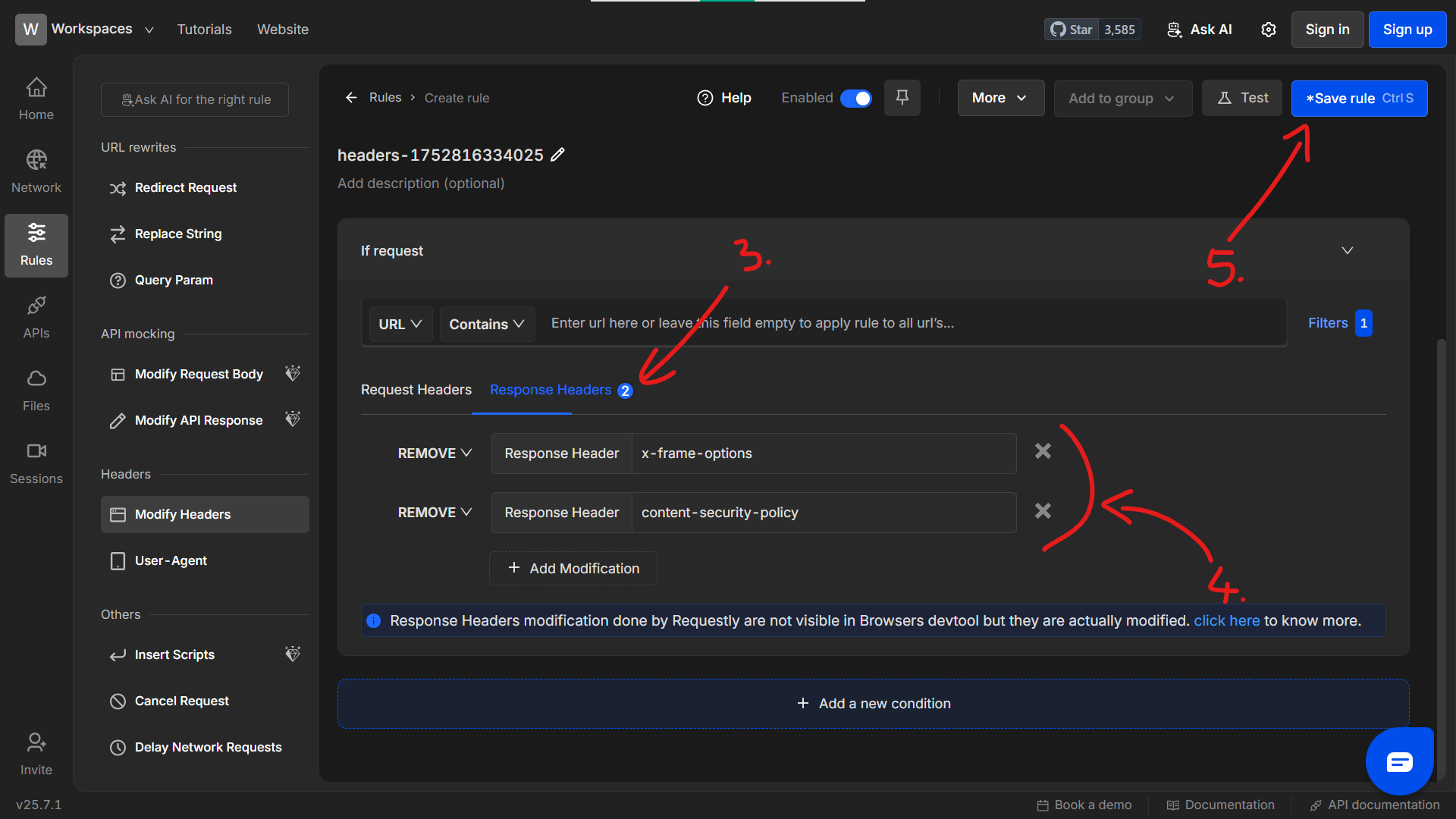The width and height of the screenshot is (1456, 819).
Task: Save the rule with Save rule button
Action: pyautogui.click(x=1358, y=98)
